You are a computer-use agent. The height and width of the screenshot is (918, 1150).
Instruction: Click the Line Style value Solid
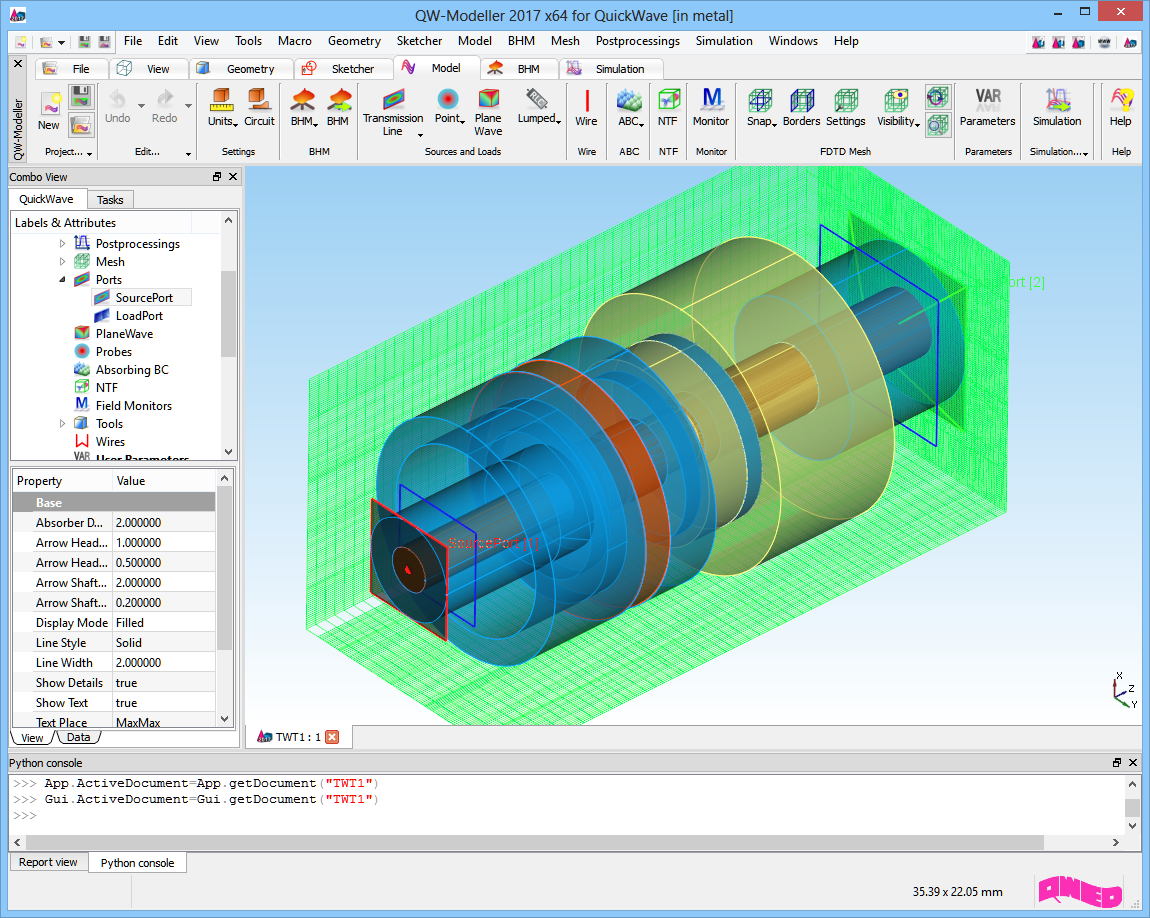pos(164,642)
